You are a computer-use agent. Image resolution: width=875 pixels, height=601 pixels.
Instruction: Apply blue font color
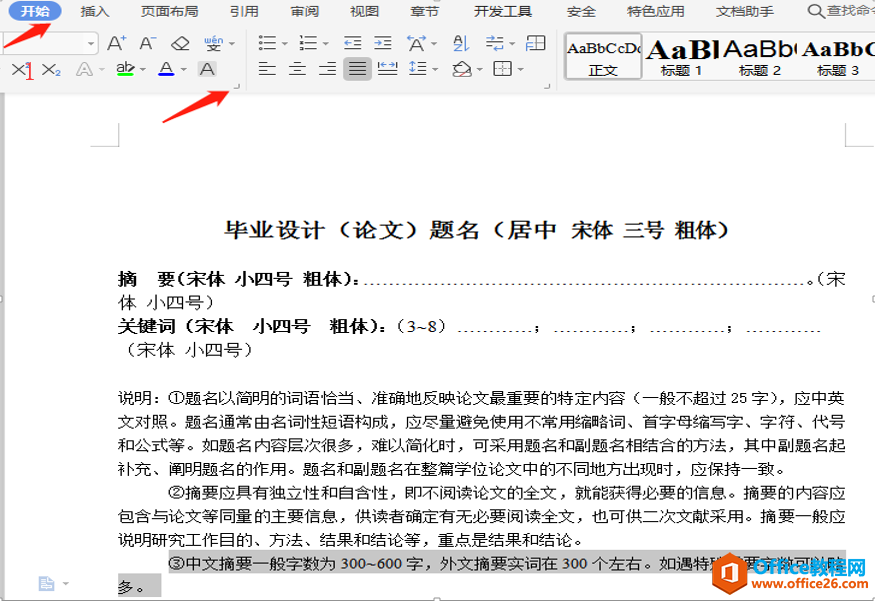click(166, 70)
